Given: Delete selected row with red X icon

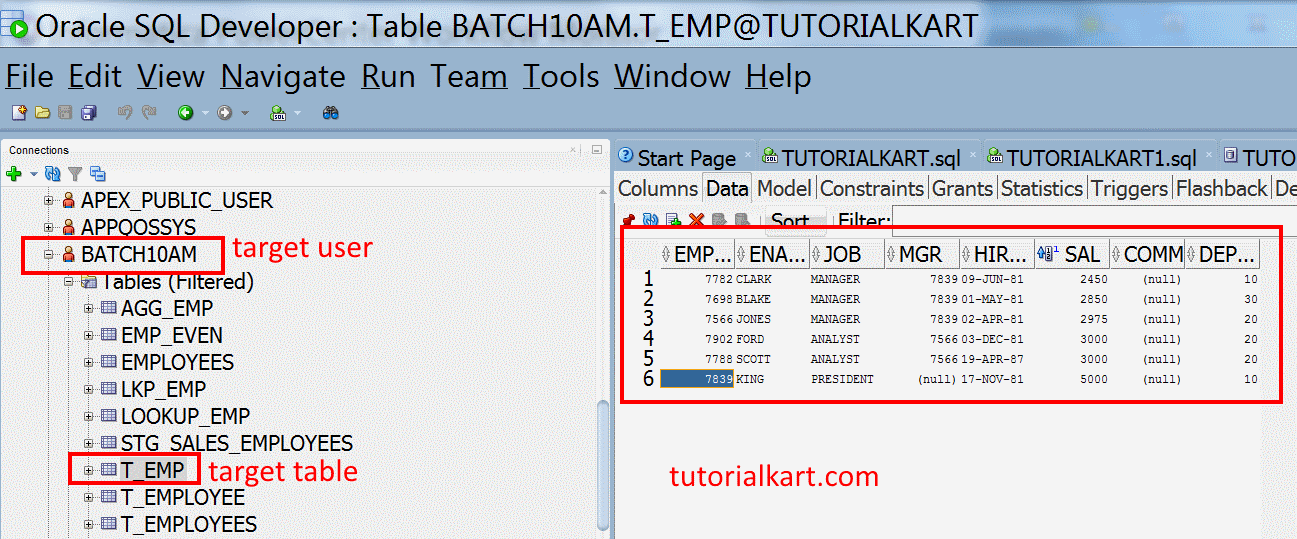Looking at the screenshot, I should point(696,220).
